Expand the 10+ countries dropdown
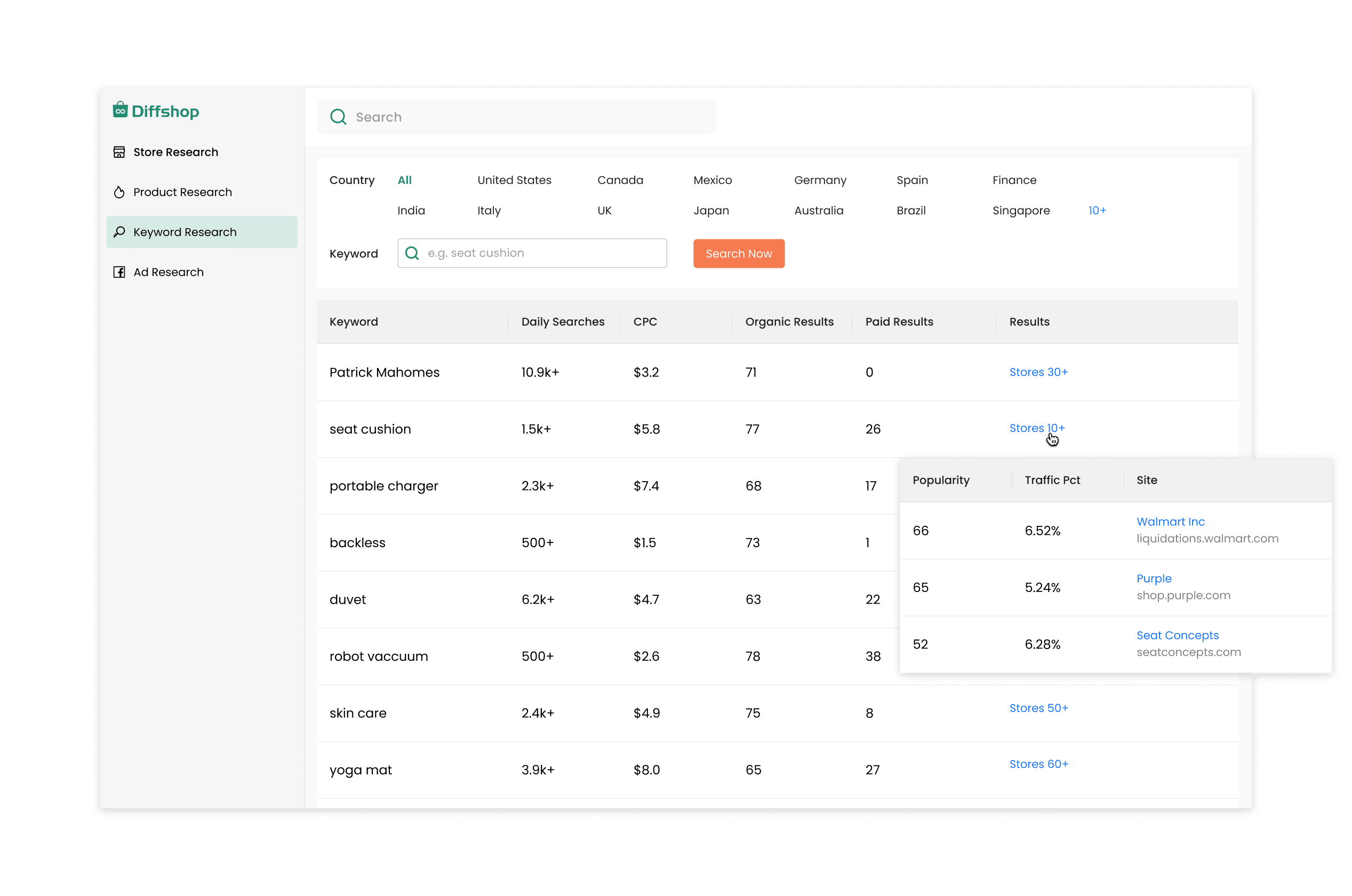 (1098, 210)
